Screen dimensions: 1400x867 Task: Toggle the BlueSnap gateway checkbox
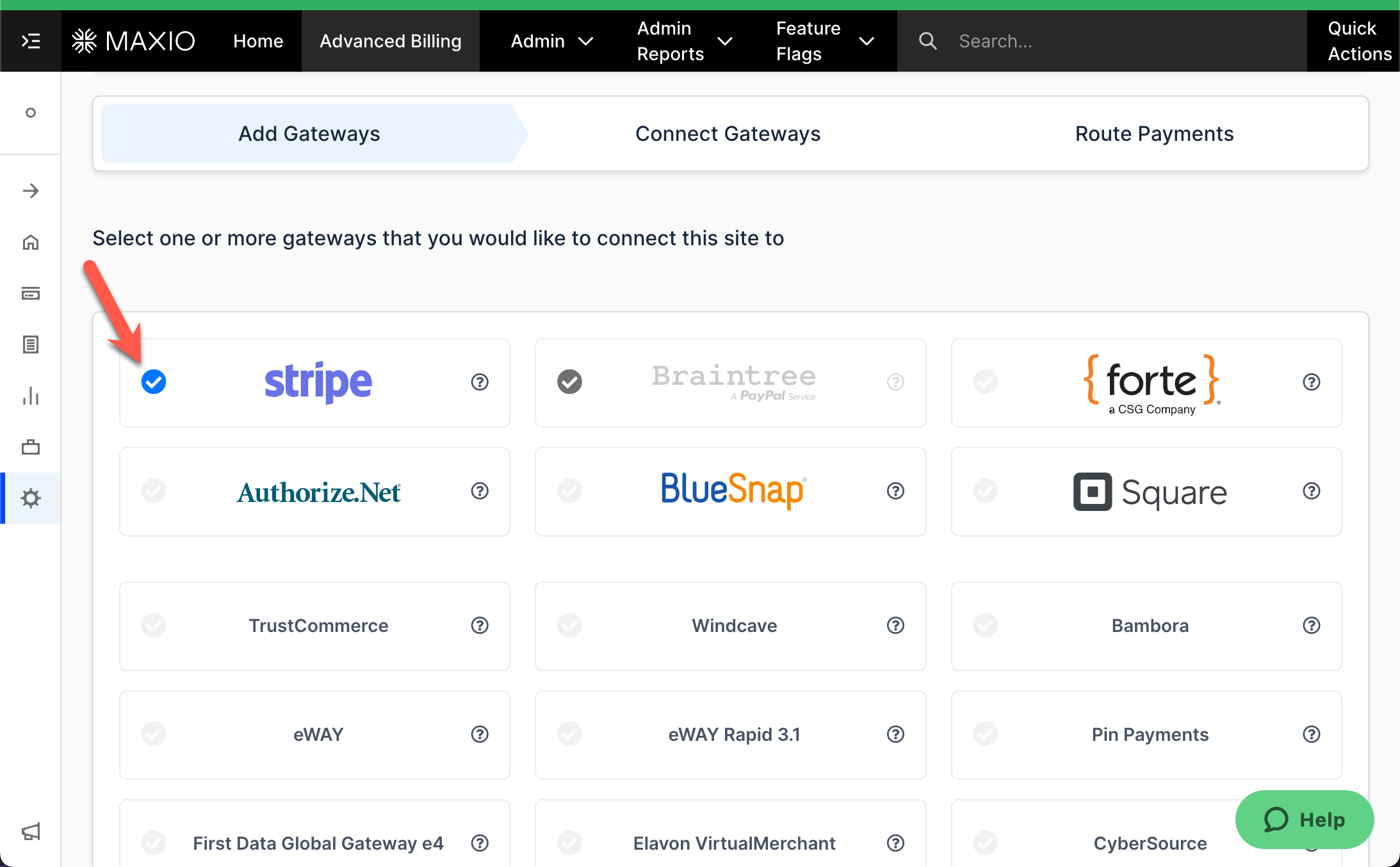pos(569,491)
